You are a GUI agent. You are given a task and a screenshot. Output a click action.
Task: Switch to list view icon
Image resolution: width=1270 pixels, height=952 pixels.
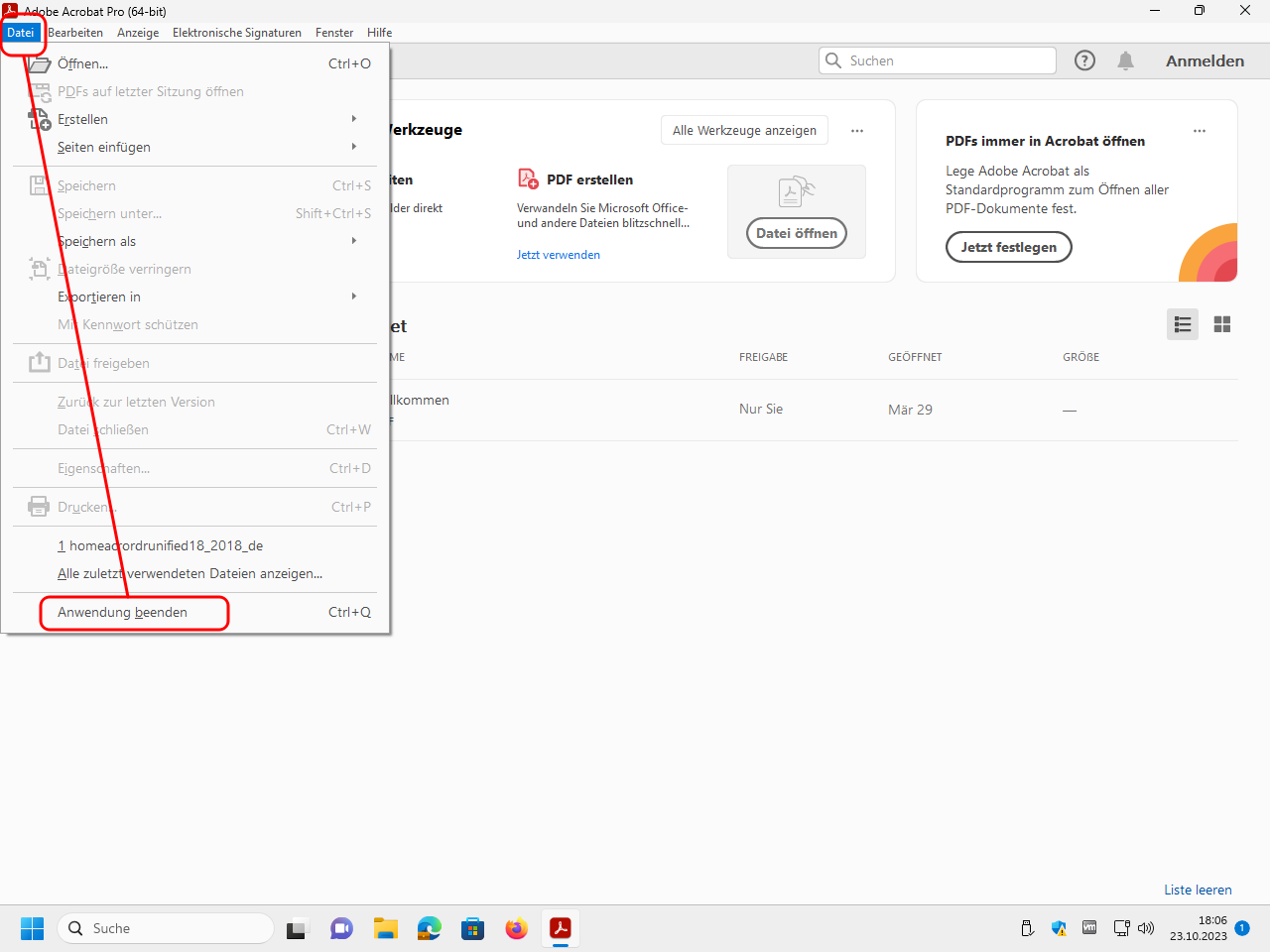point(1182,324)
